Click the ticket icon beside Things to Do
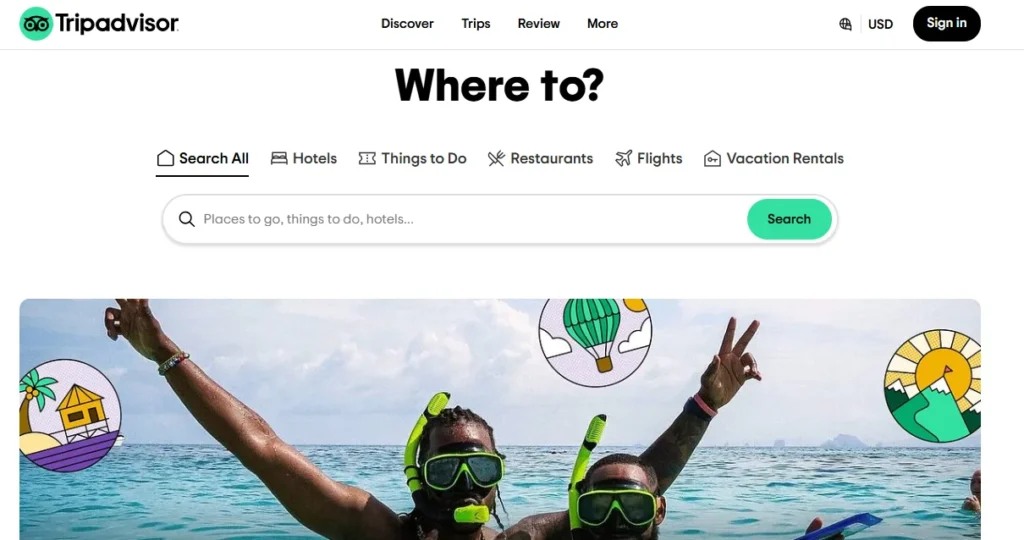The height and width of the screenshot is (540, 1024). tap(367, 159)
